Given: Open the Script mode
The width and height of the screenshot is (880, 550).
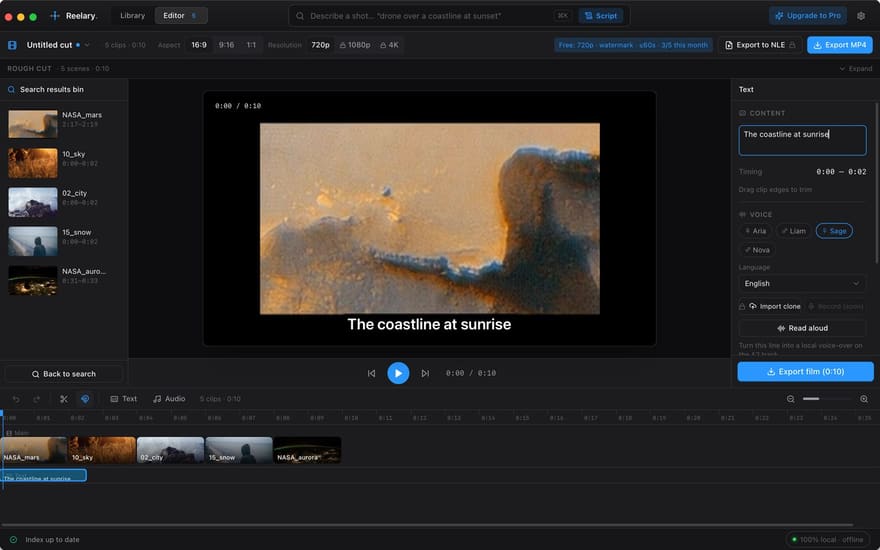Looking at the screenshot, I should pos(601,16).
